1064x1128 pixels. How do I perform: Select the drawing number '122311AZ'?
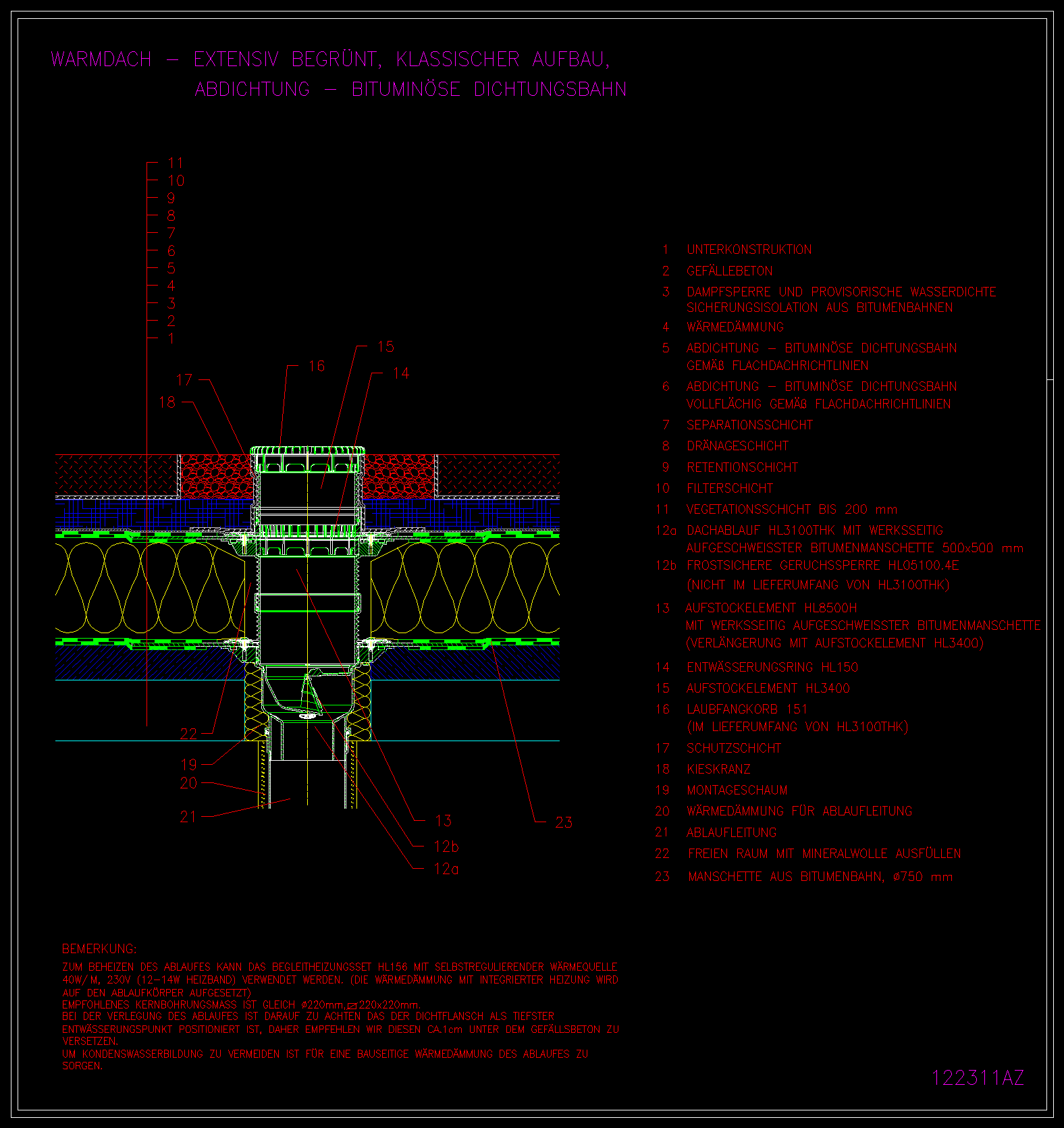tap(978, 1077)
